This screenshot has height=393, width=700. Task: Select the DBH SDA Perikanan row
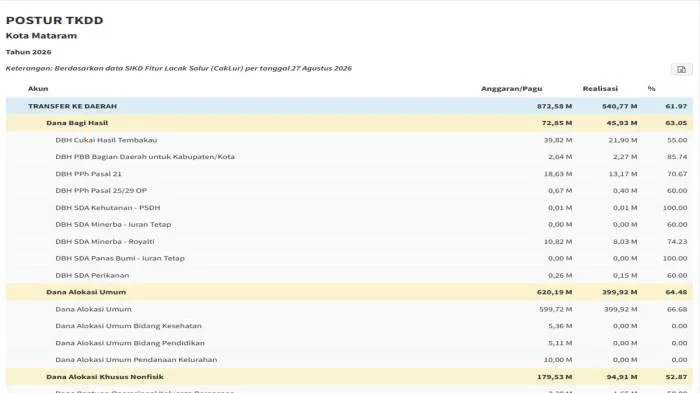[349, 276]
